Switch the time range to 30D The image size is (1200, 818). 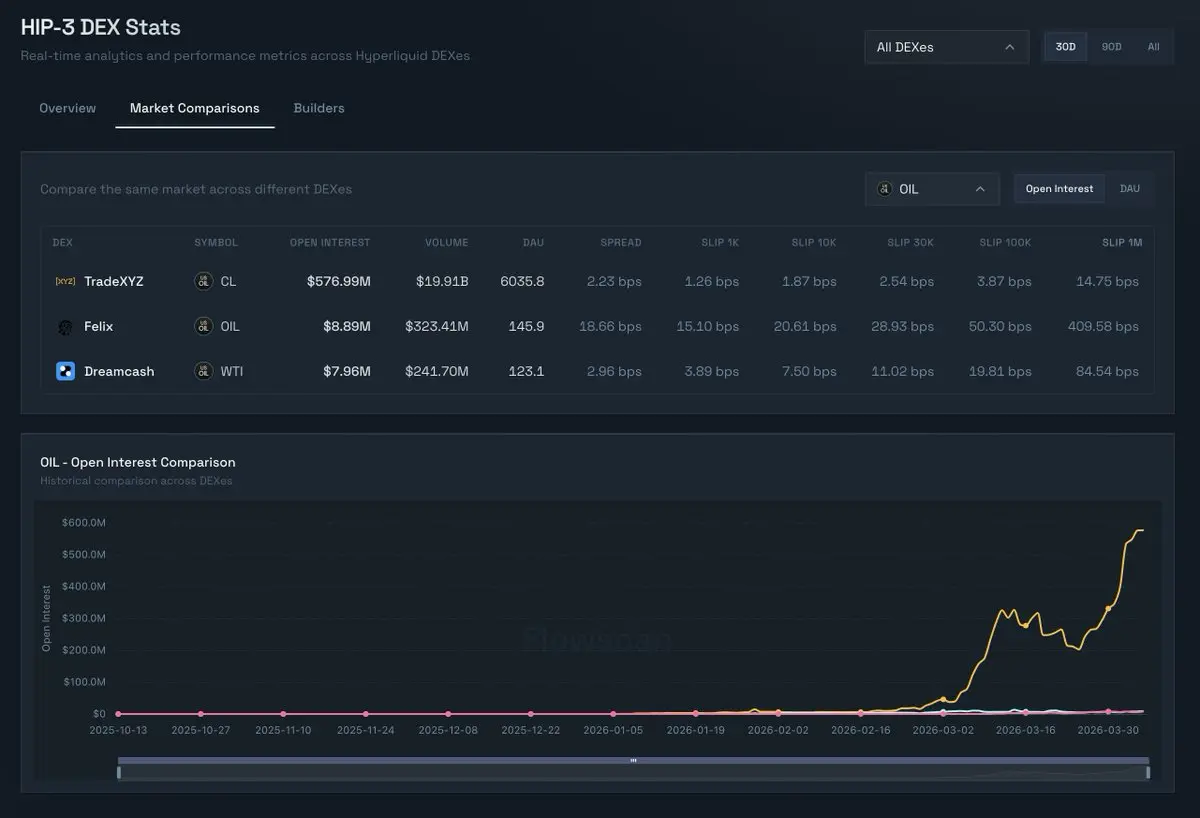[1065, 47]
